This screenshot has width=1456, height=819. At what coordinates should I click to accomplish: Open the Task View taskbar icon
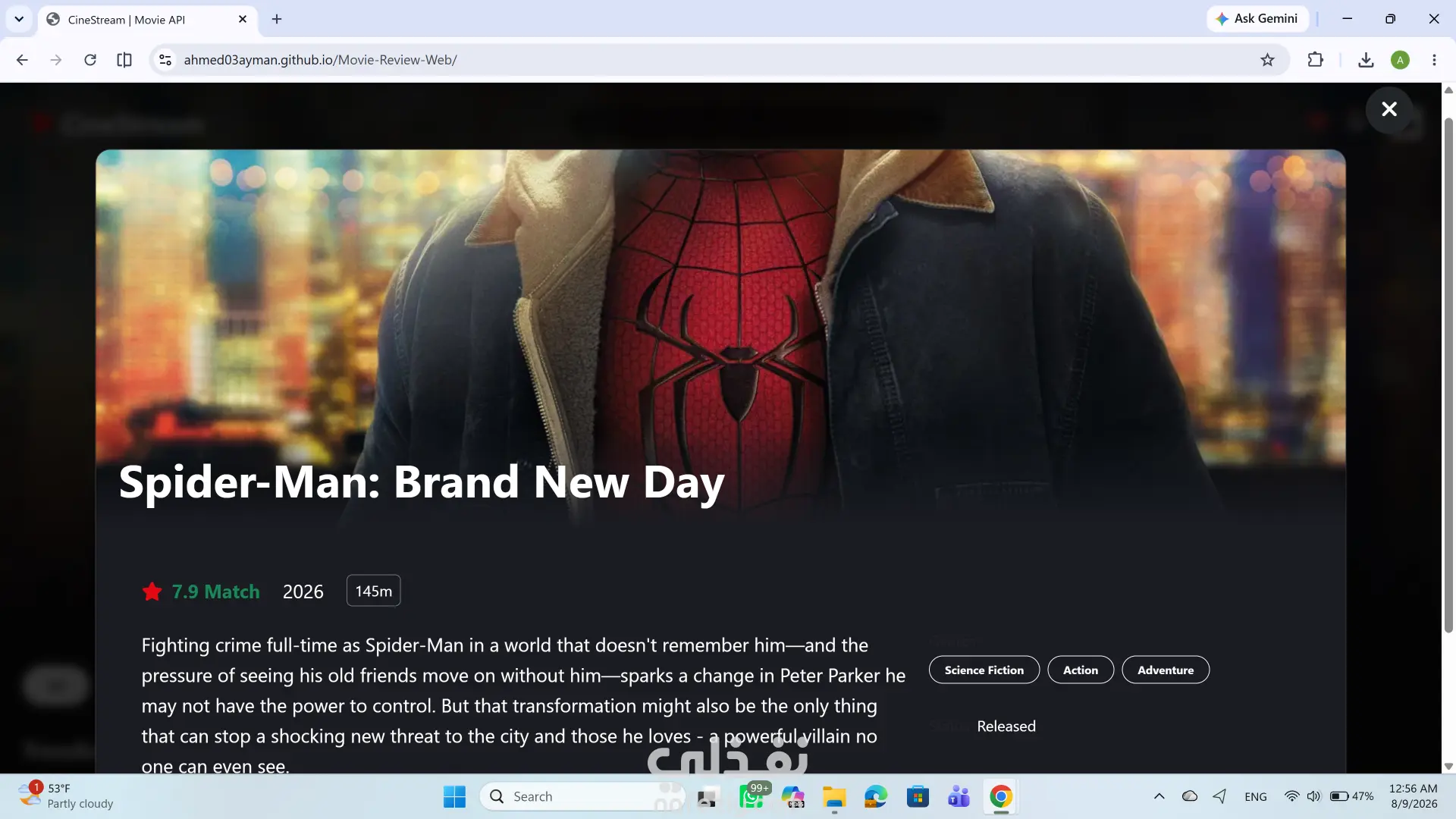point(708,796)
